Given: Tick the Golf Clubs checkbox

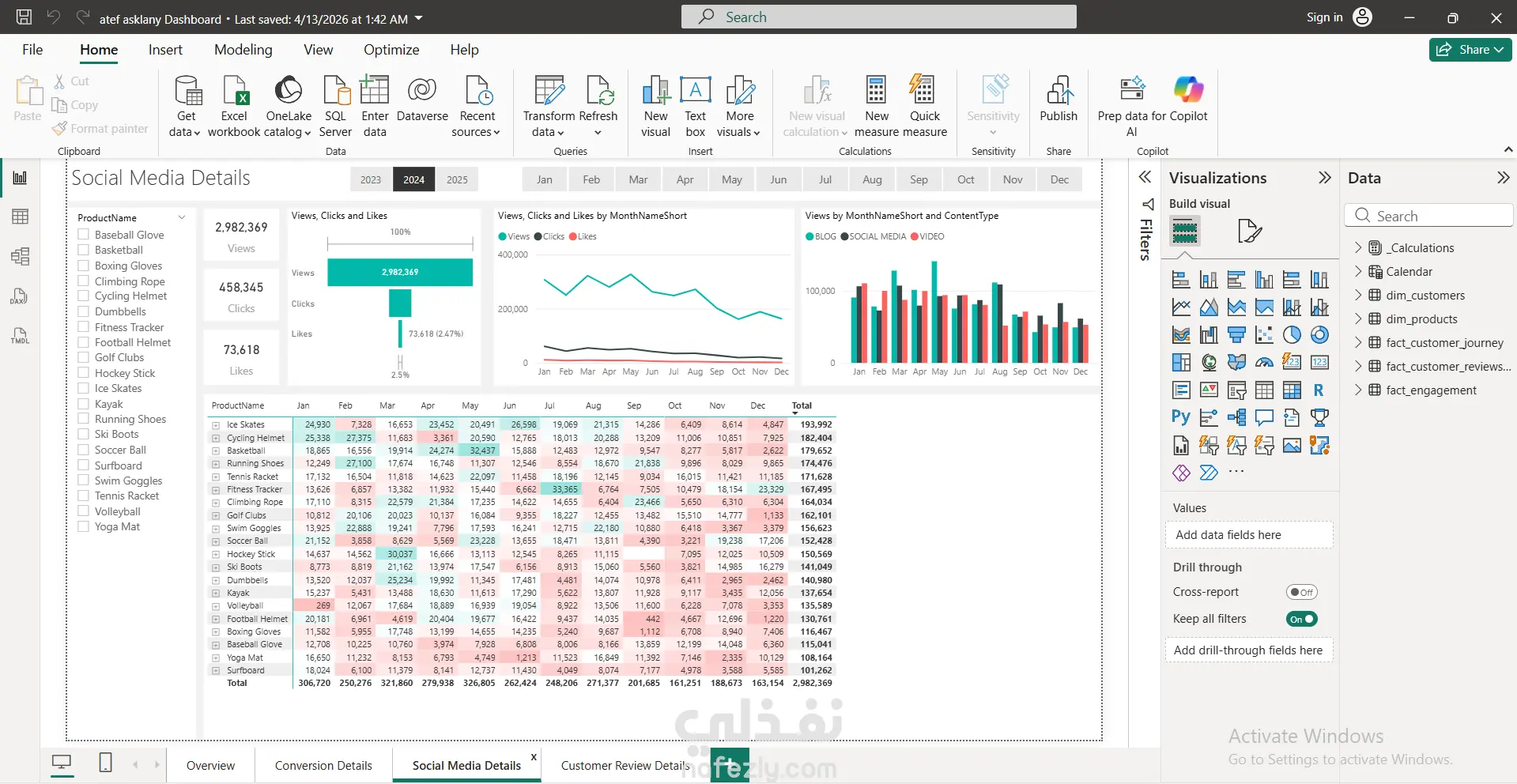Looking at the screenshot, I should [x=83, y=357].
